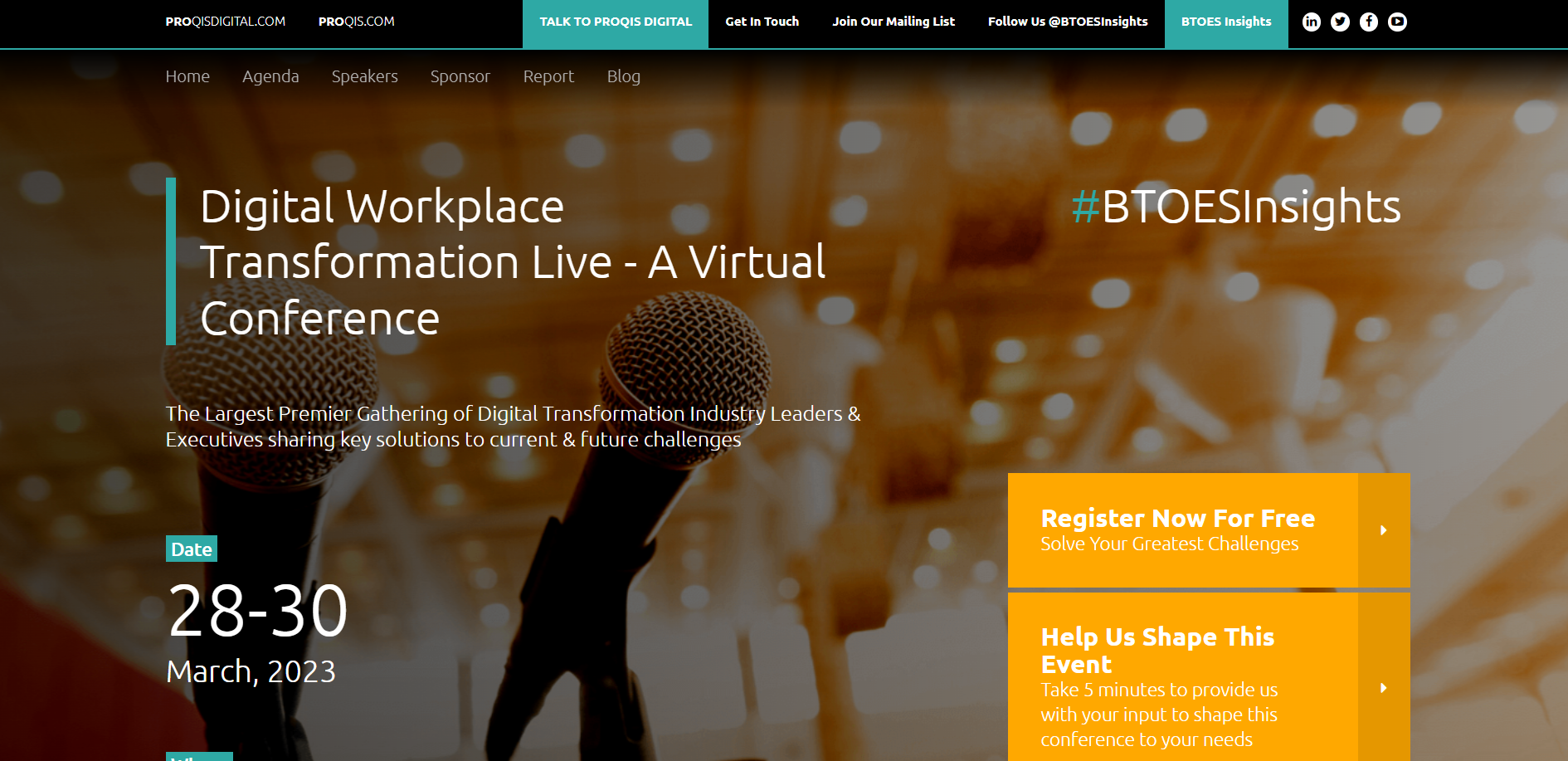Open the Agenda menu item
Image resolution: width=1568 pixels, height=761 pixels.
point(270,76)
